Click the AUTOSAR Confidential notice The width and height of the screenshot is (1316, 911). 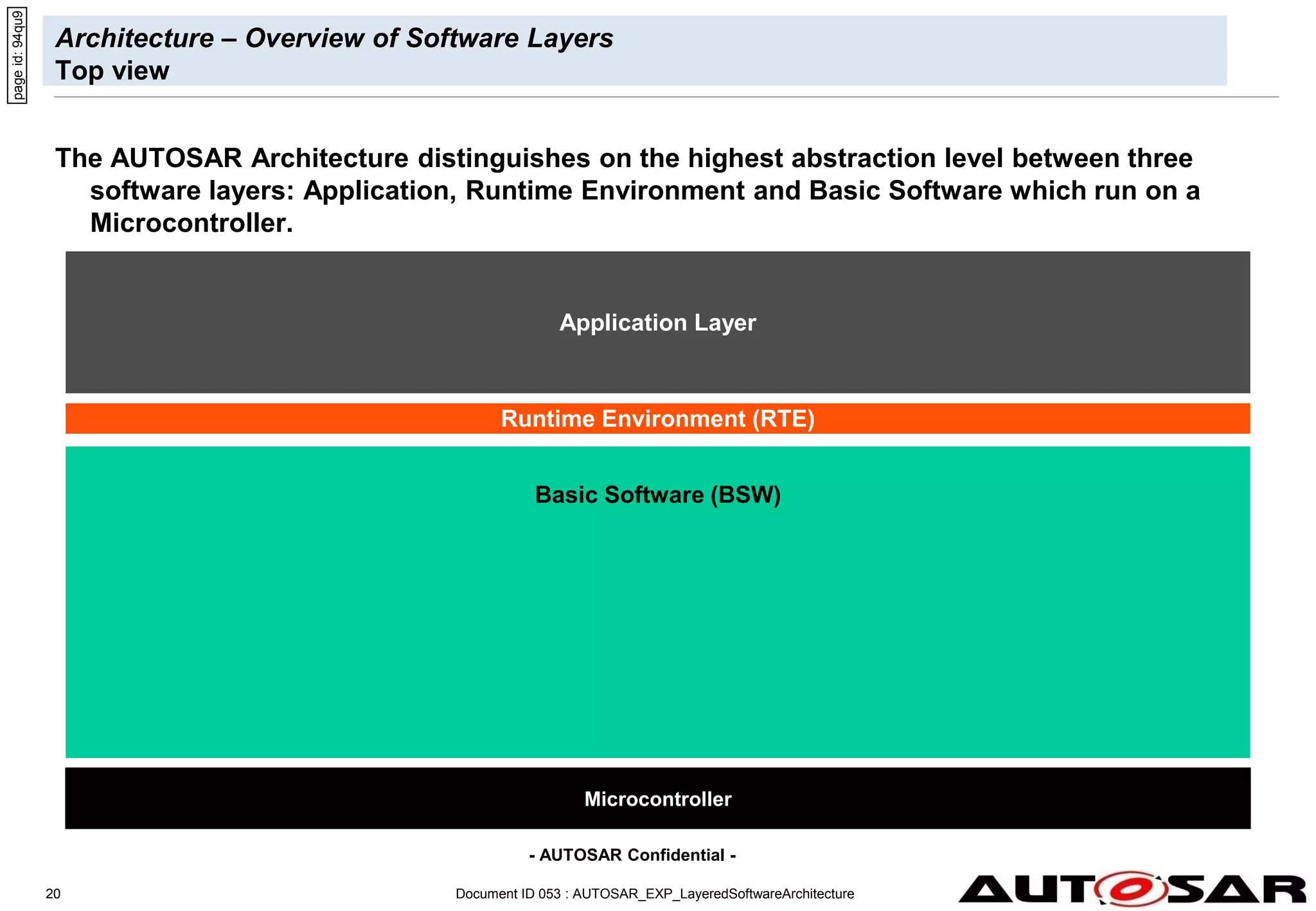click(x=632, y=855)
